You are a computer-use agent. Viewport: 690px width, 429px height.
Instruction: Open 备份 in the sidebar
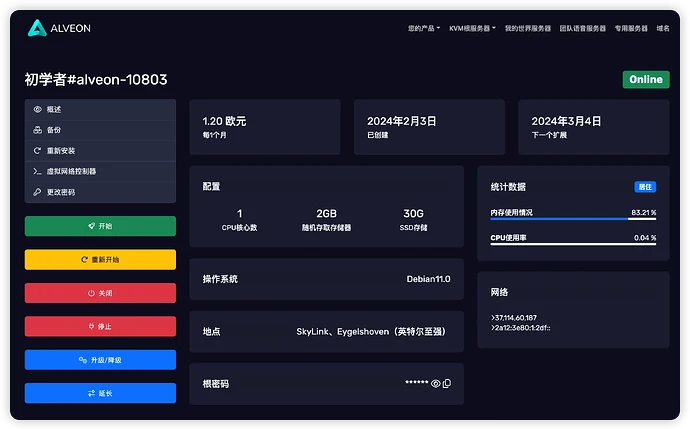(x=100, y=130)
